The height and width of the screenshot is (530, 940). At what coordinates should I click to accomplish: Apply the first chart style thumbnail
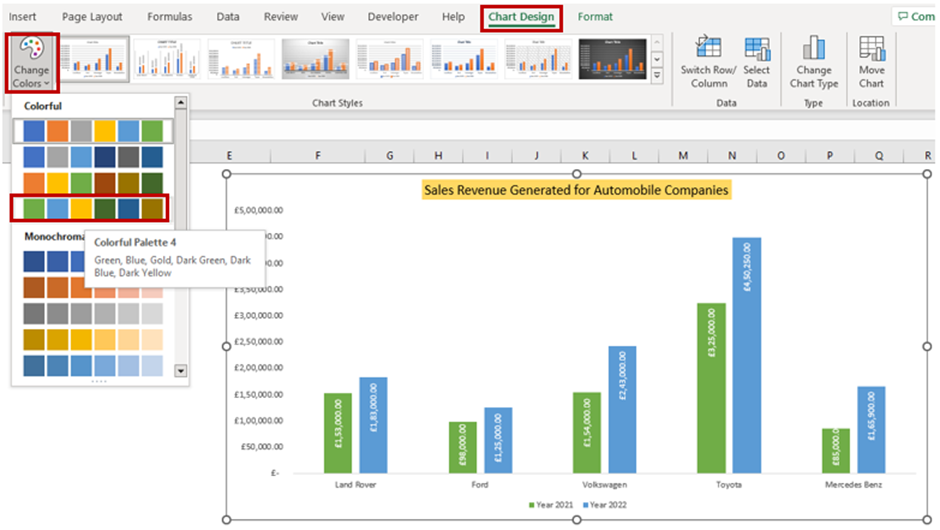(x=93, y=59)
